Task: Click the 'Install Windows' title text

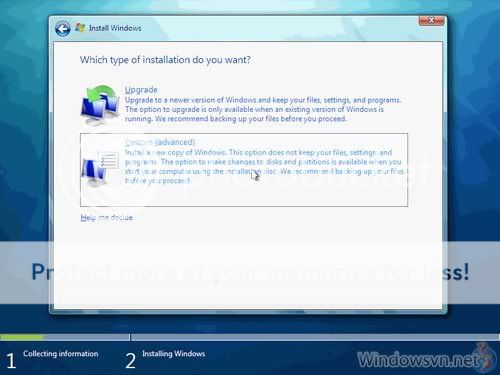Action: click(115, 28)
